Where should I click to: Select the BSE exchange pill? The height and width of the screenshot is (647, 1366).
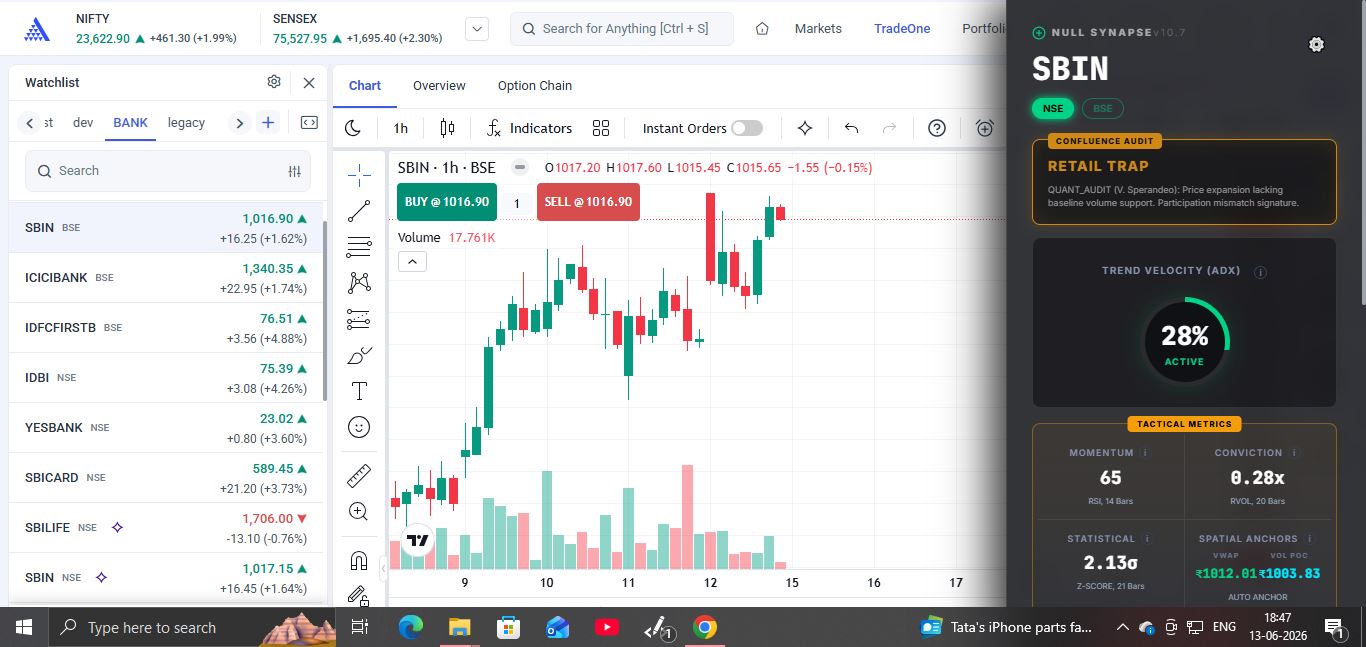pos(1103,108)
